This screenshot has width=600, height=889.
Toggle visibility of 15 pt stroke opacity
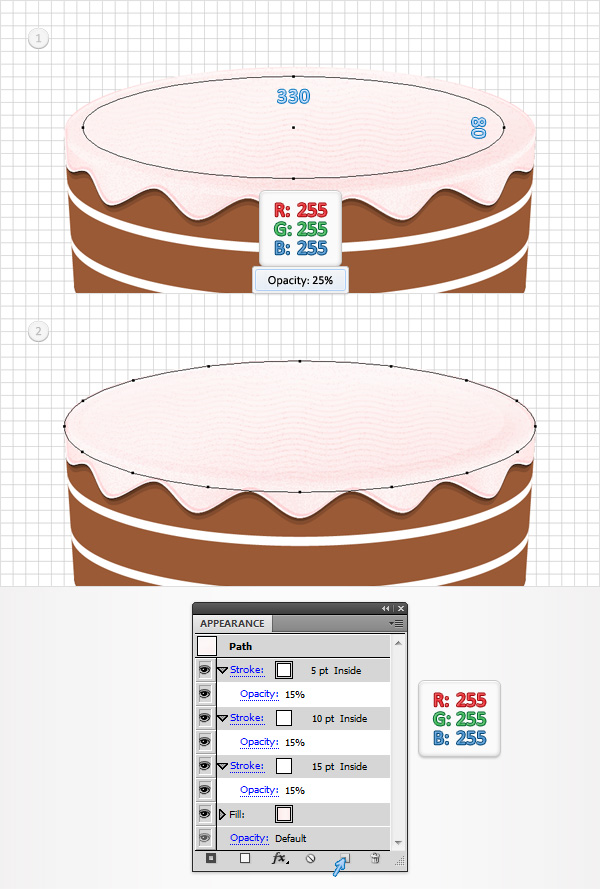205,790
